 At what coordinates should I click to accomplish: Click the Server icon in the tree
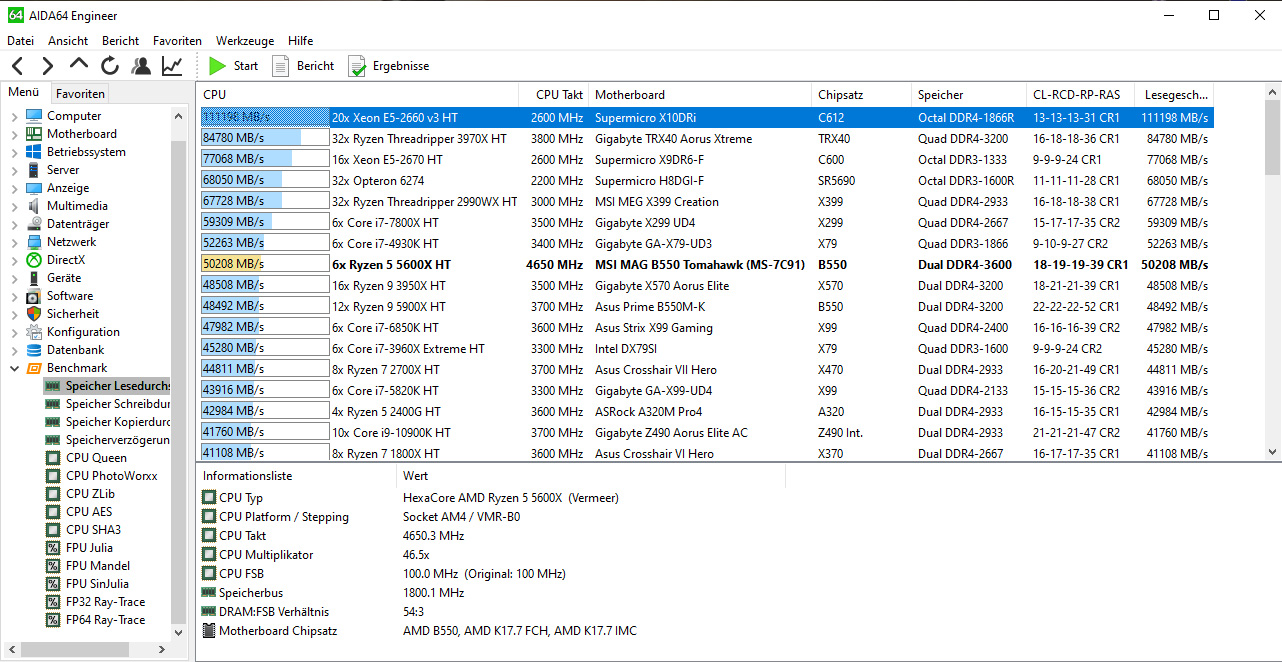[x=34, y=170]
